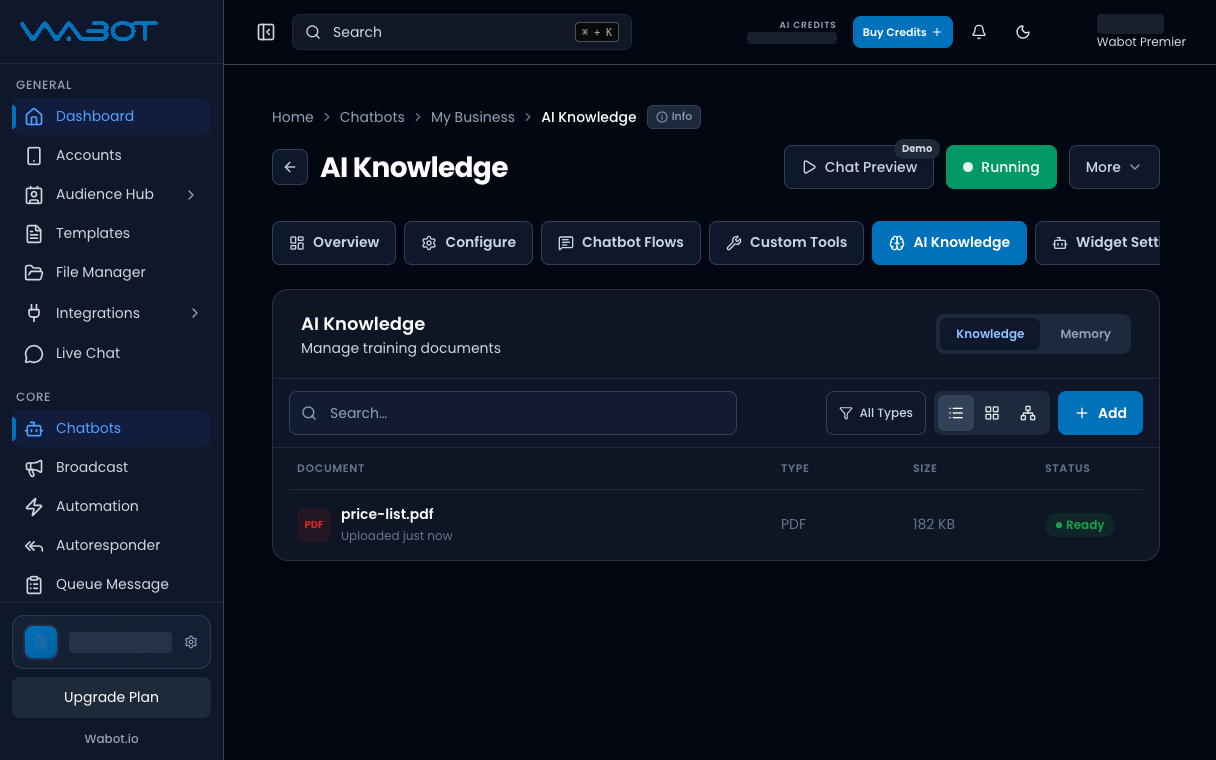Follow the Wabot.io link
Image resolution: width=1216 pixels, height=760 pixels.
coord(111,738)
